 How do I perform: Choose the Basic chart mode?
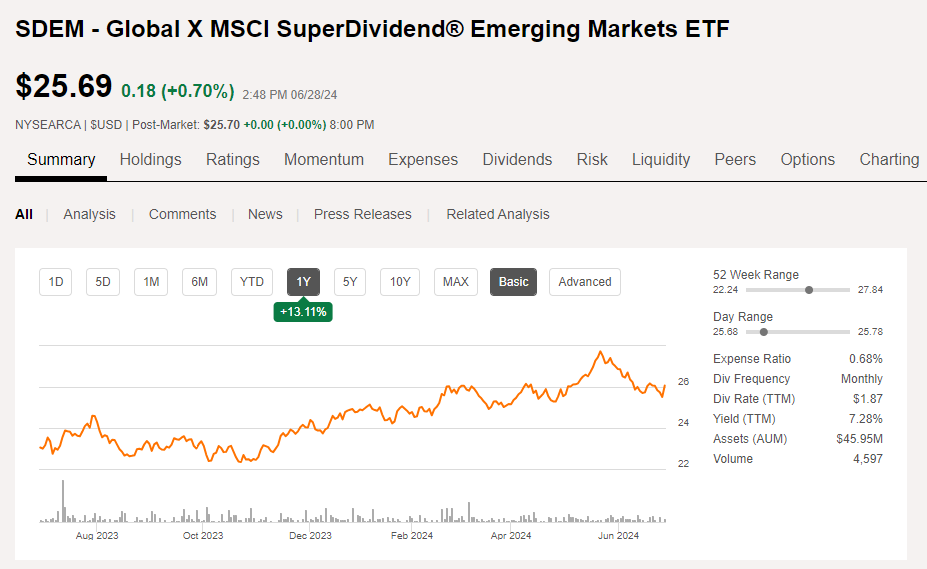click(513, 282)
